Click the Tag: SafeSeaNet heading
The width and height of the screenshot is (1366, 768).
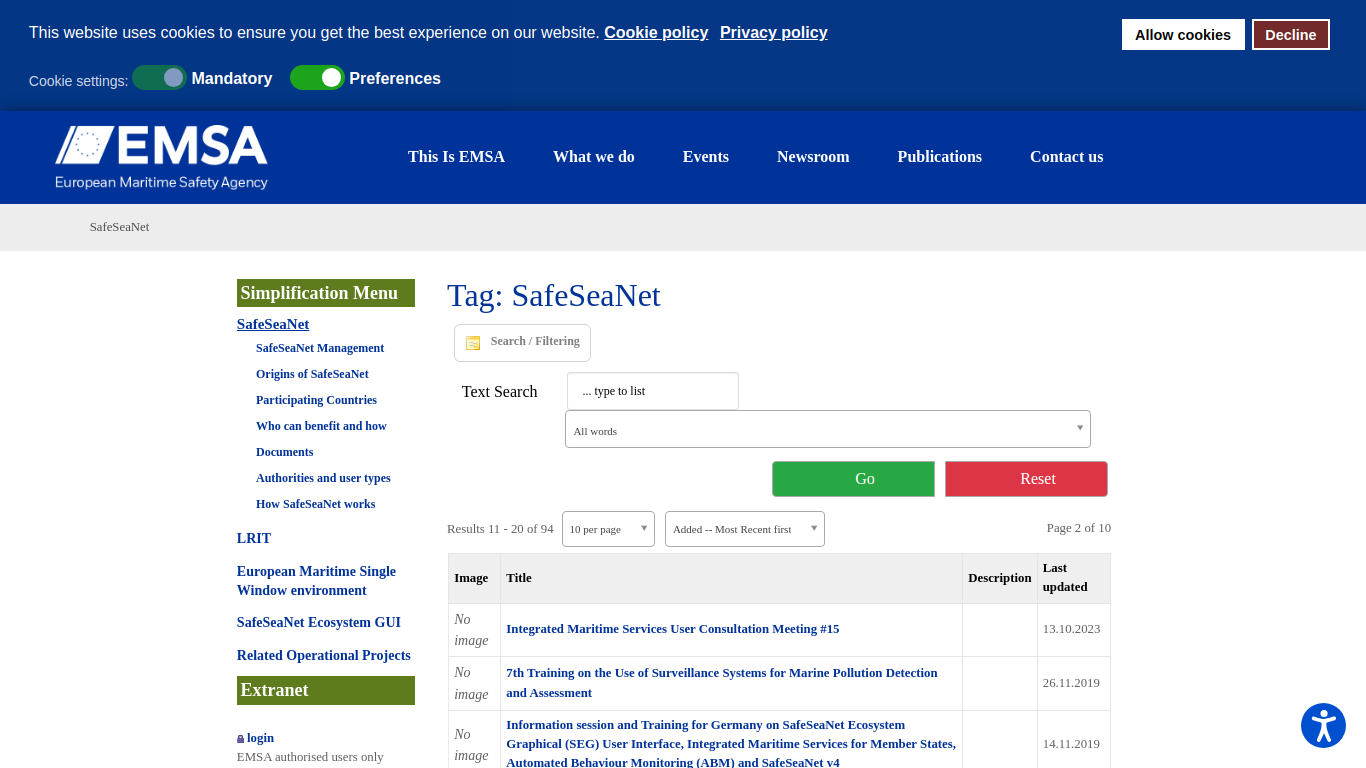[554, 295]
